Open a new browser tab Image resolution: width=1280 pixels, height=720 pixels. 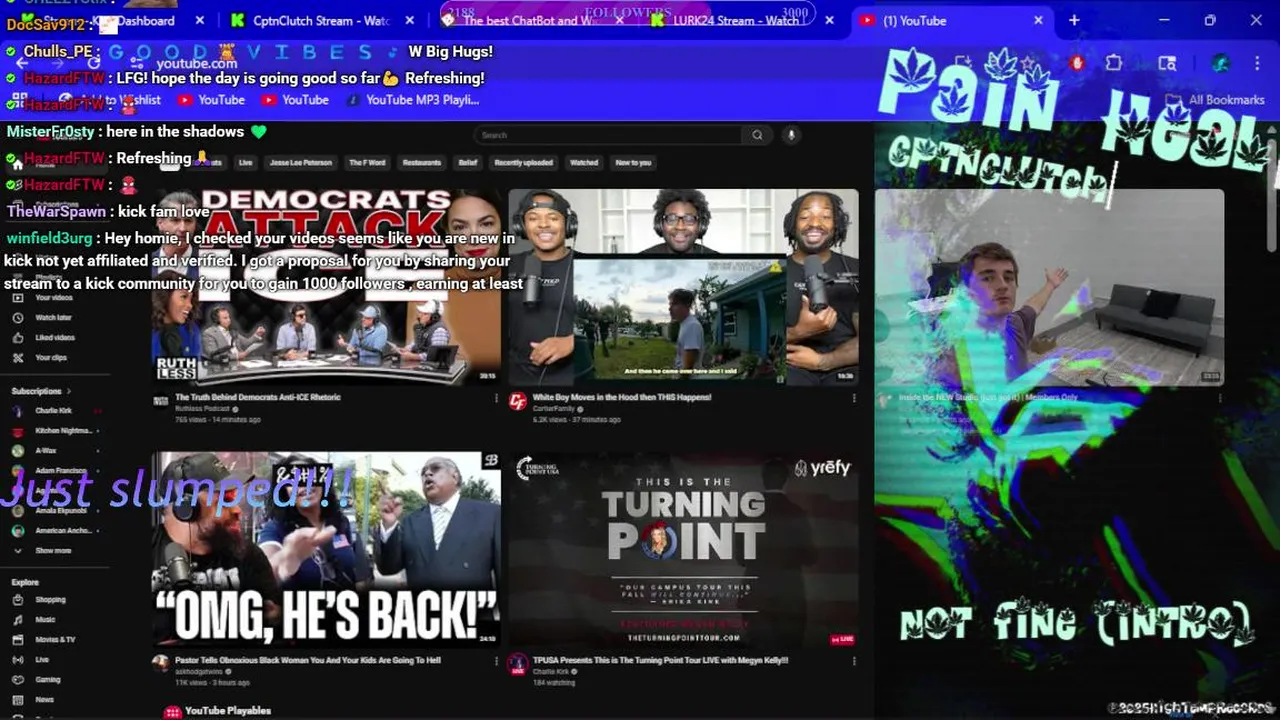tap(1074, 20)
